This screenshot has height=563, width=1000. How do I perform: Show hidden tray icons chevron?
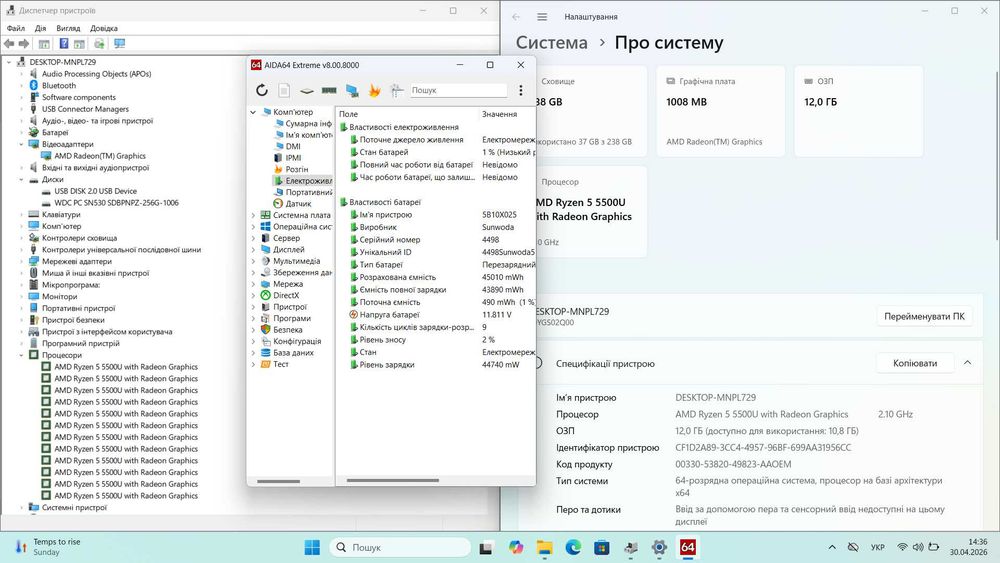pyautogui.click(x=832, y=547)
